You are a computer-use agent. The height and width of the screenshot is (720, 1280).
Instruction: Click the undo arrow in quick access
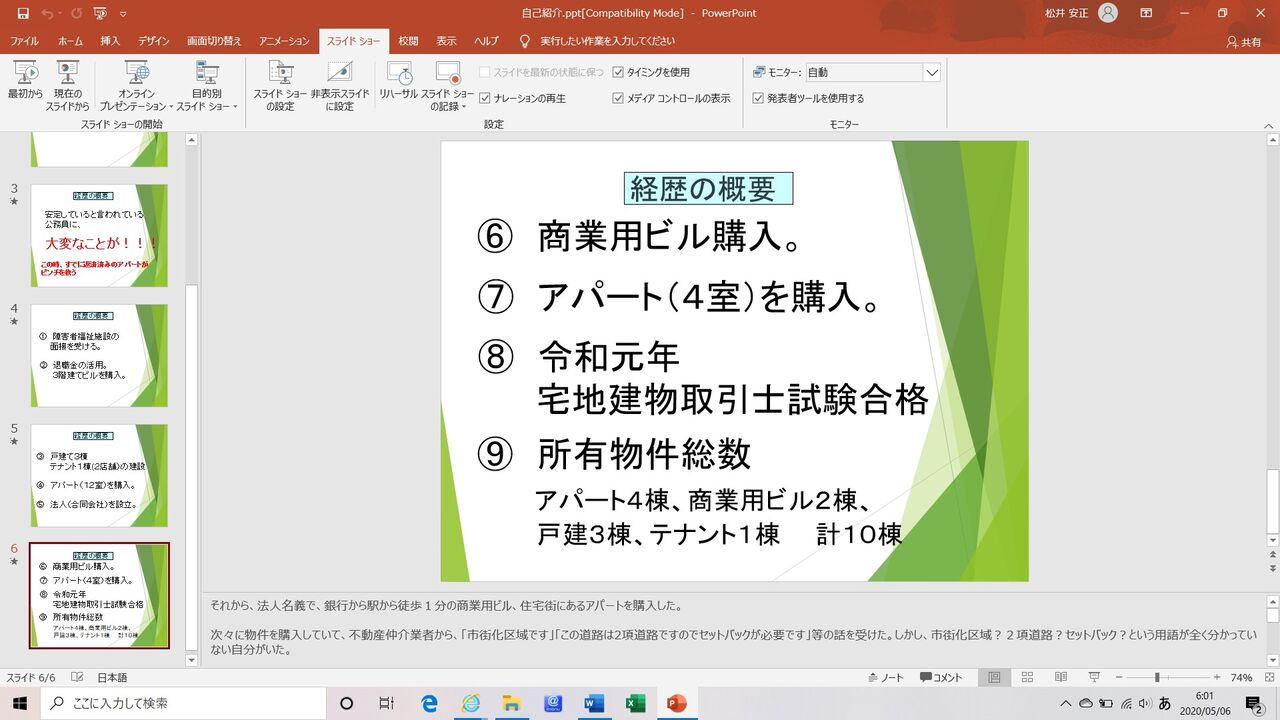[x=47, y=14]
